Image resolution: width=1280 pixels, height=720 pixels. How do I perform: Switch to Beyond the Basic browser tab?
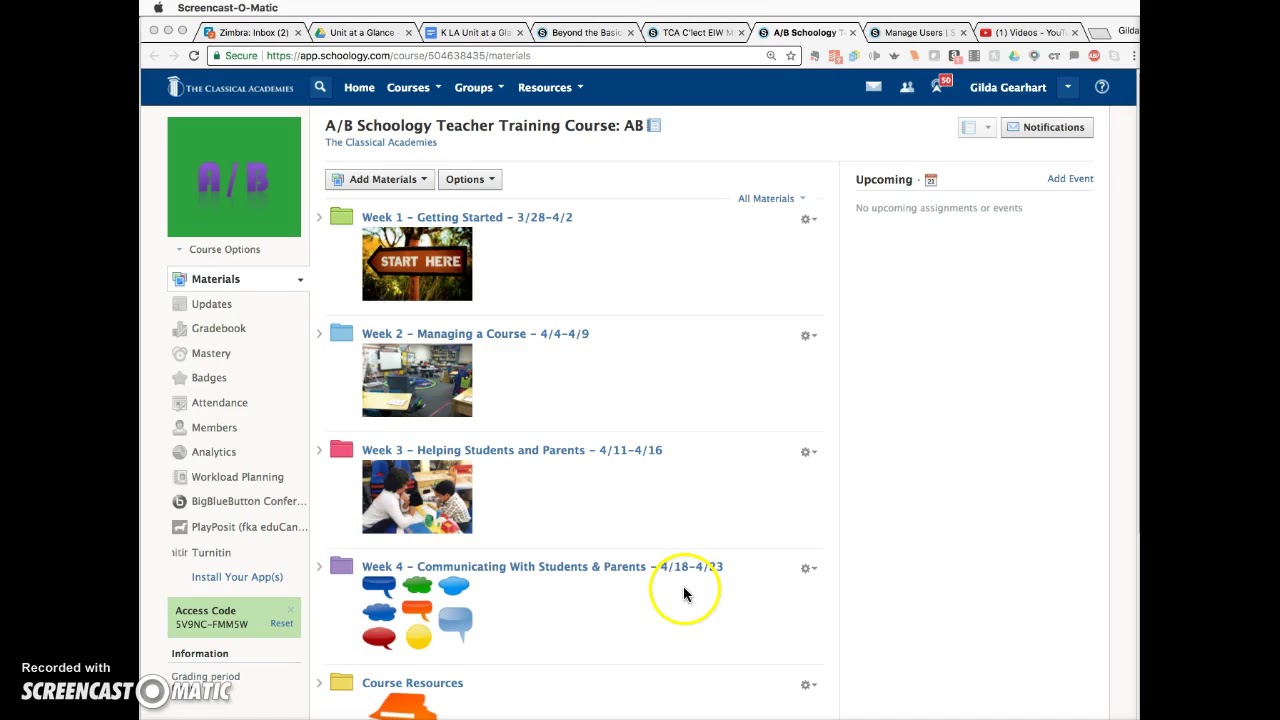tap(586, 32)
